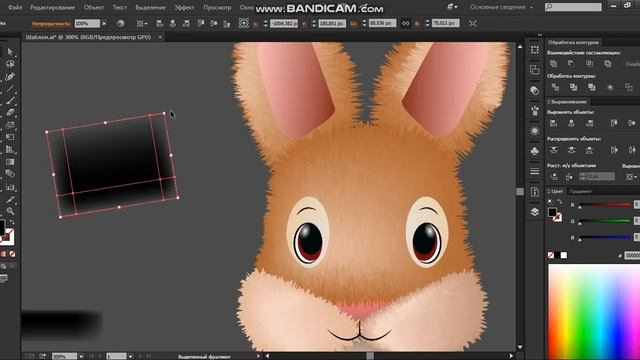Select the Paintbrush tool
The height and width of the screenshot is (360, 640).
[10, 100]
